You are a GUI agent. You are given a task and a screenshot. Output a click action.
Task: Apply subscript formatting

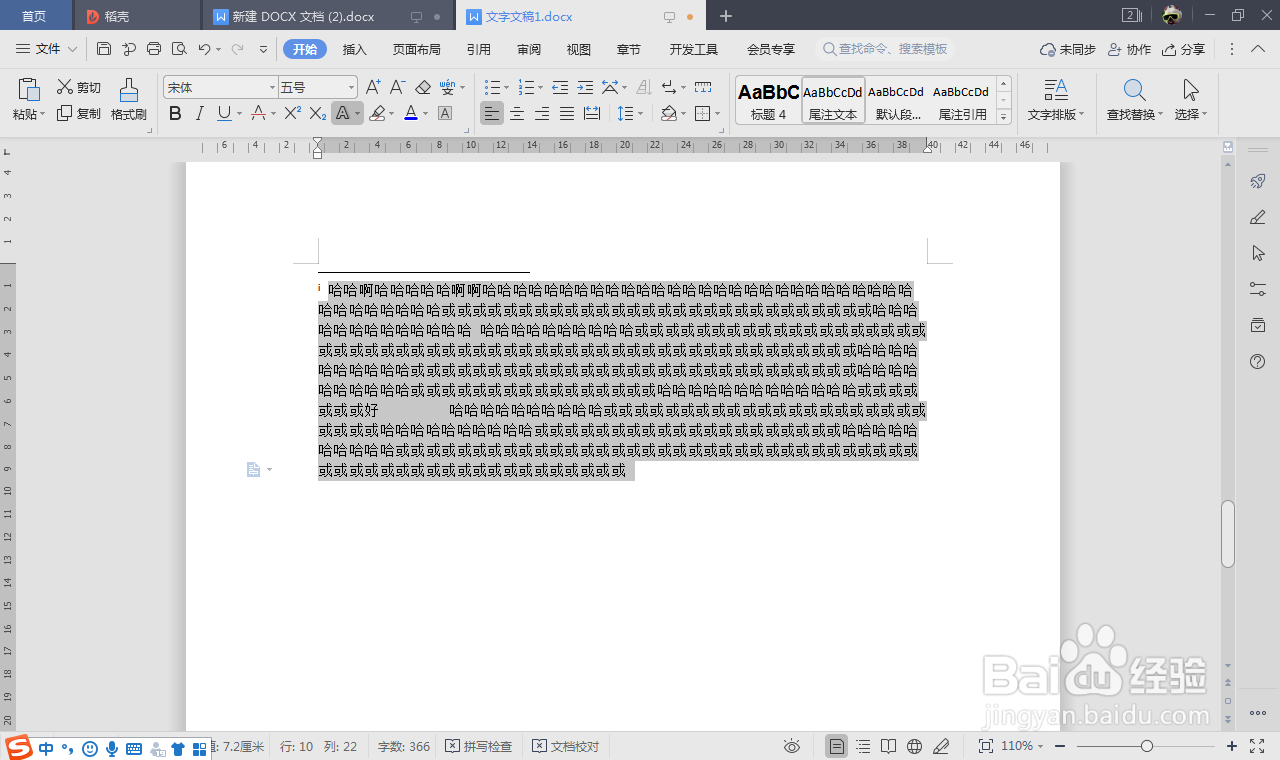317,113
